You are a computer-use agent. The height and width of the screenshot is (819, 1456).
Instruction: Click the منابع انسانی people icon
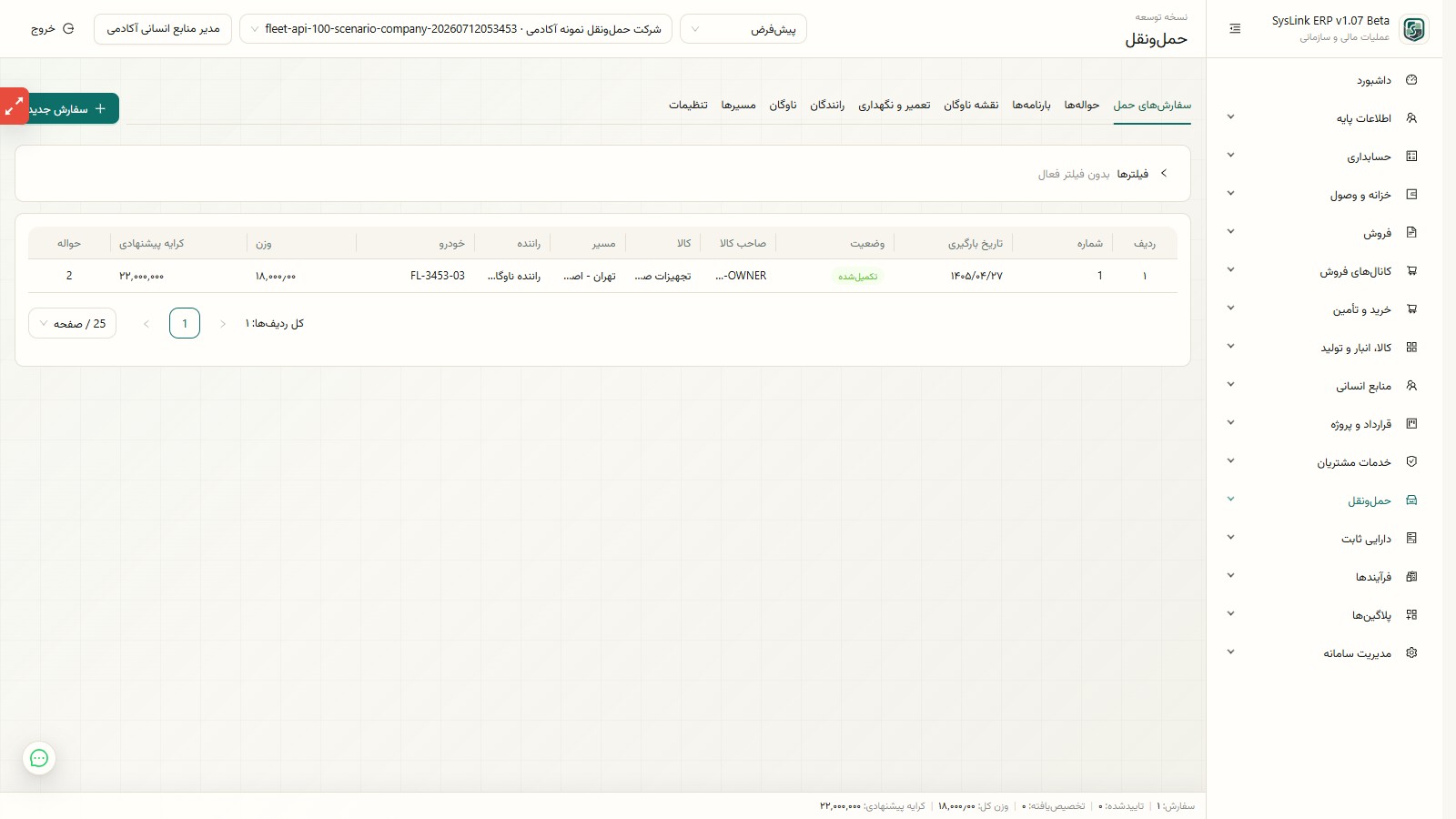(x=1411, y=386)
